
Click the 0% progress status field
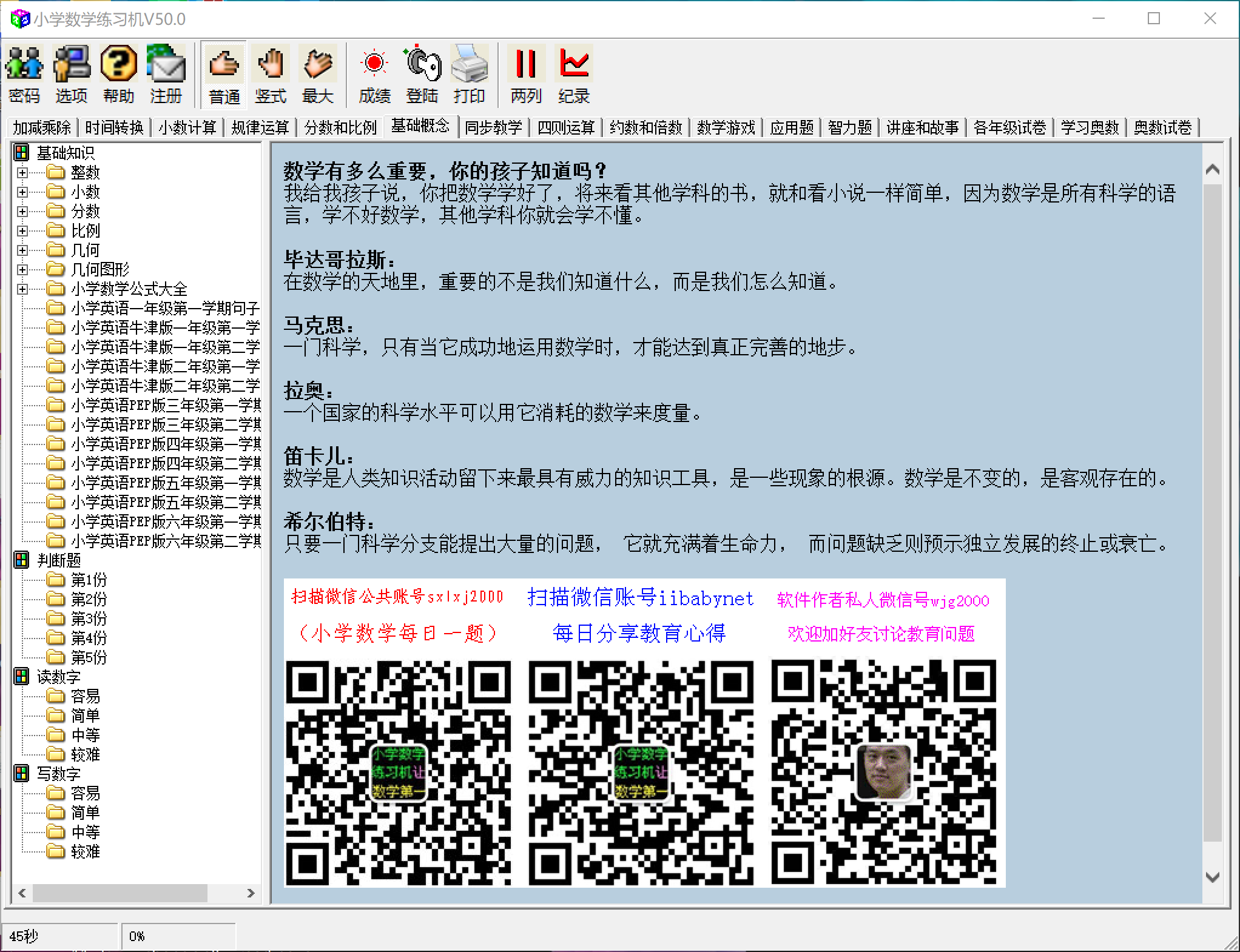(178, 936)
